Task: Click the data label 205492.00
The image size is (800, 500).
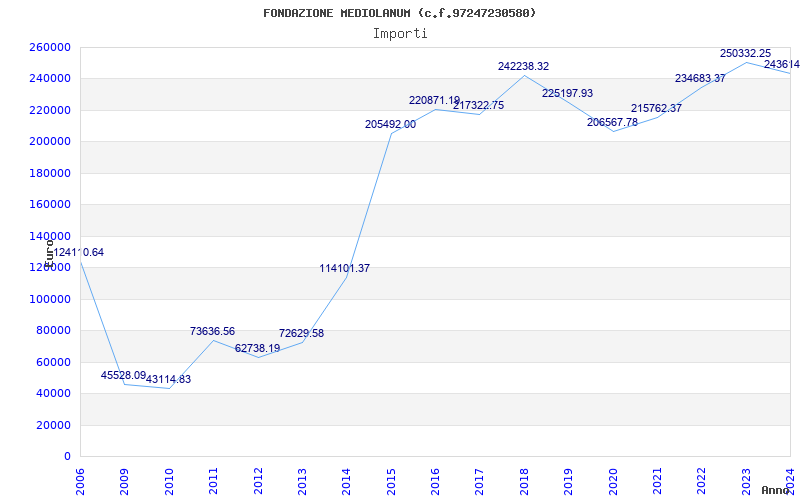Action: pos(390,124)
